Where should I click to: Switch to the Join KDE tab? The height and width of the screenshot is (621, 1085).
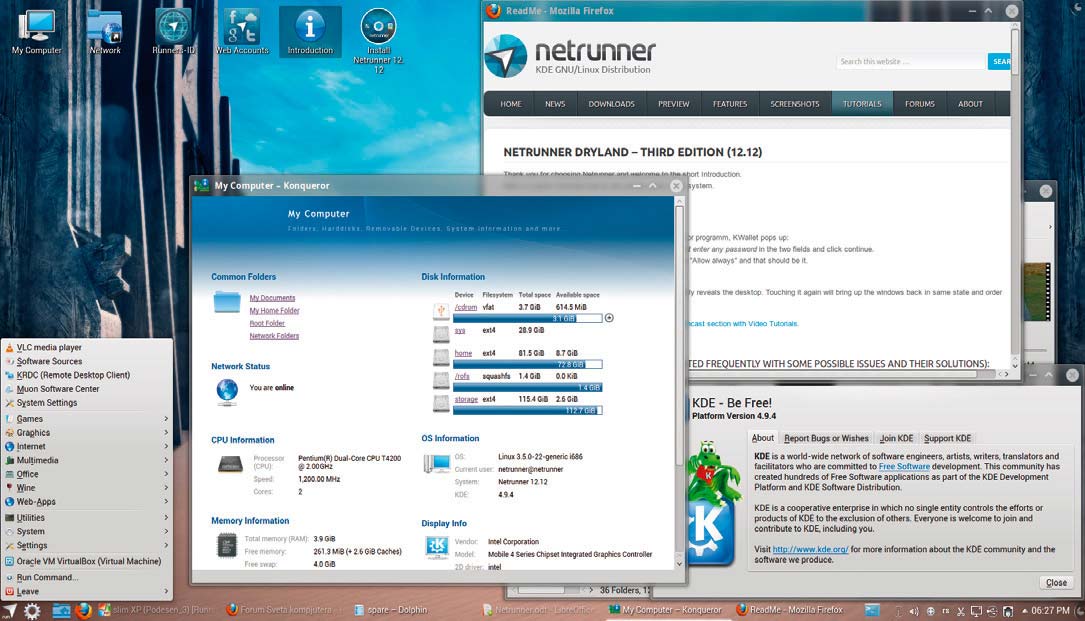(896, 438)
